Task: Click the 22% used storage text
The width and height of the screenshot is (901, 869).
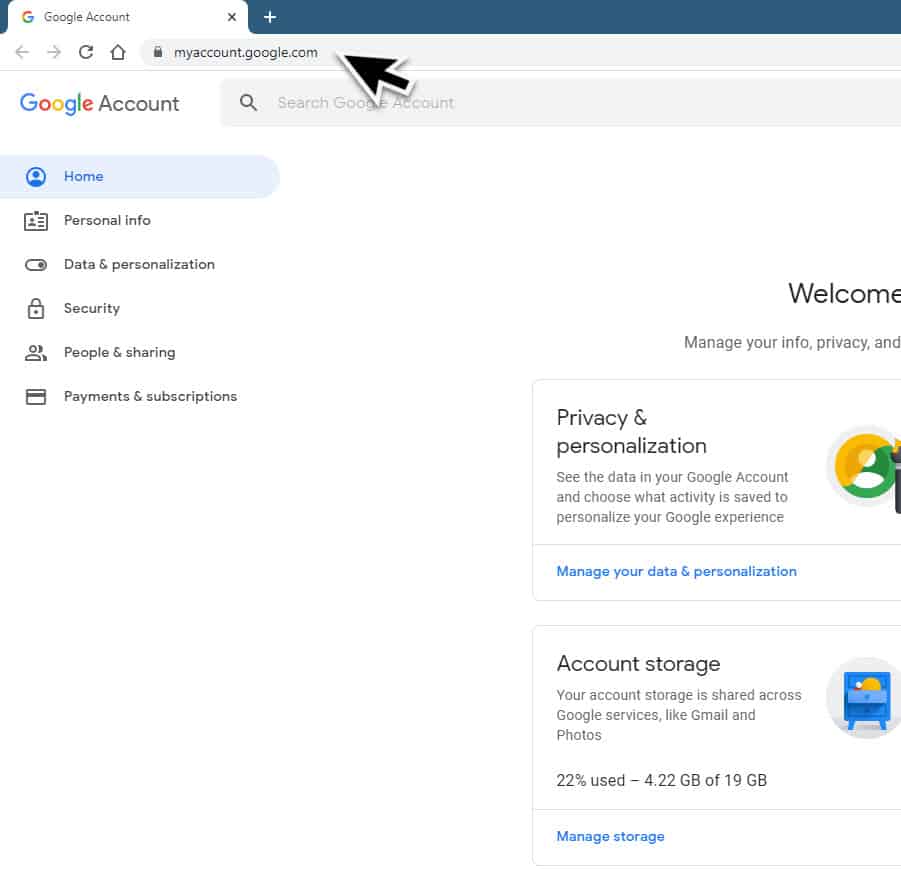Action: pos(661,780)
